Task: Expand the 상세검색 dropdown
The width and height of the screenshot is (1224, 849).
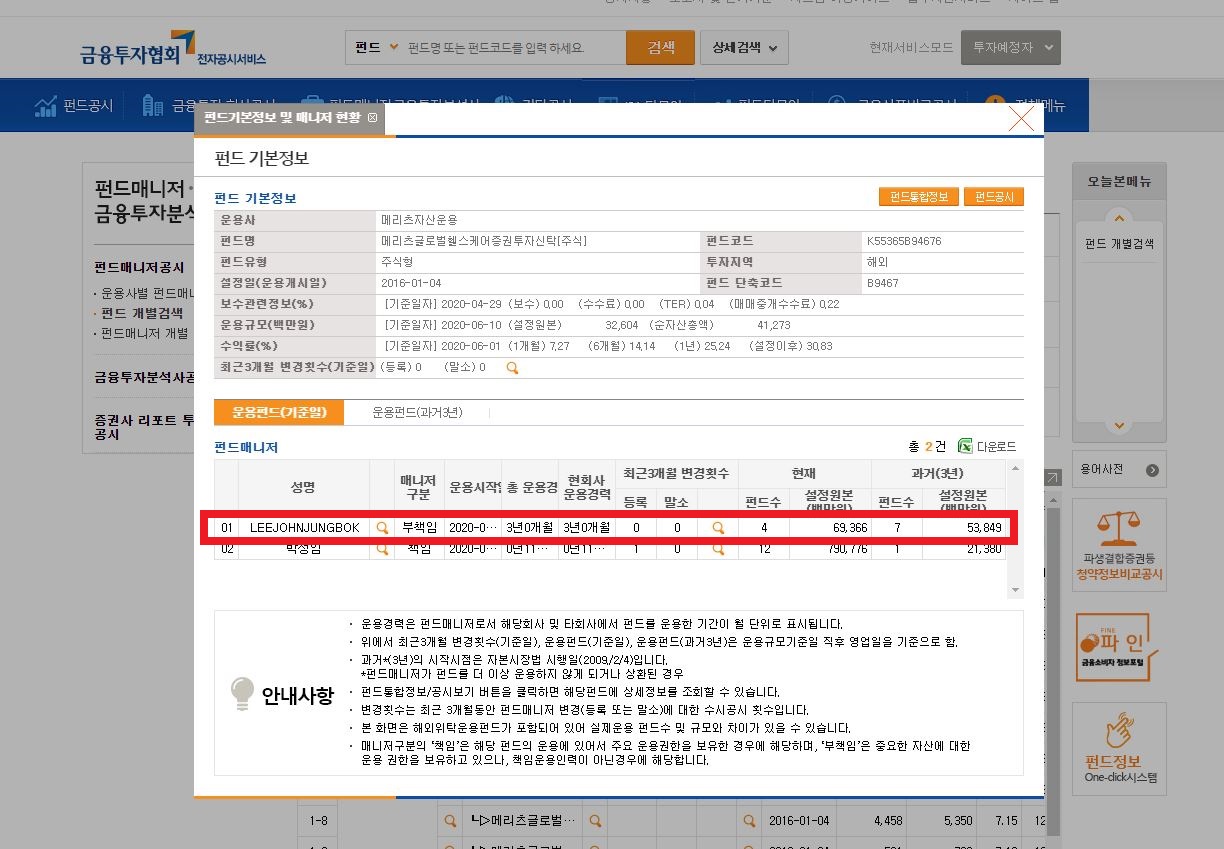Action: click(x=744, y=47)
